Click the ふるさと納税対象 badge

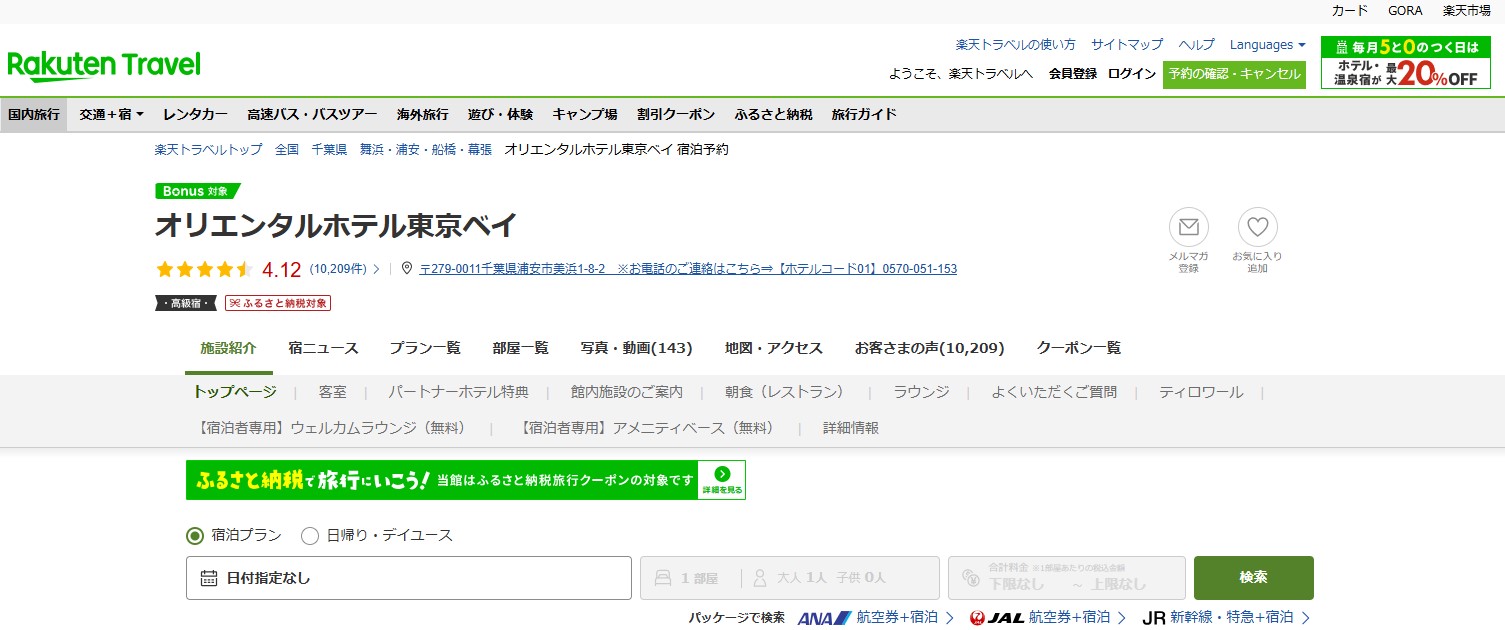coord(277,302)
